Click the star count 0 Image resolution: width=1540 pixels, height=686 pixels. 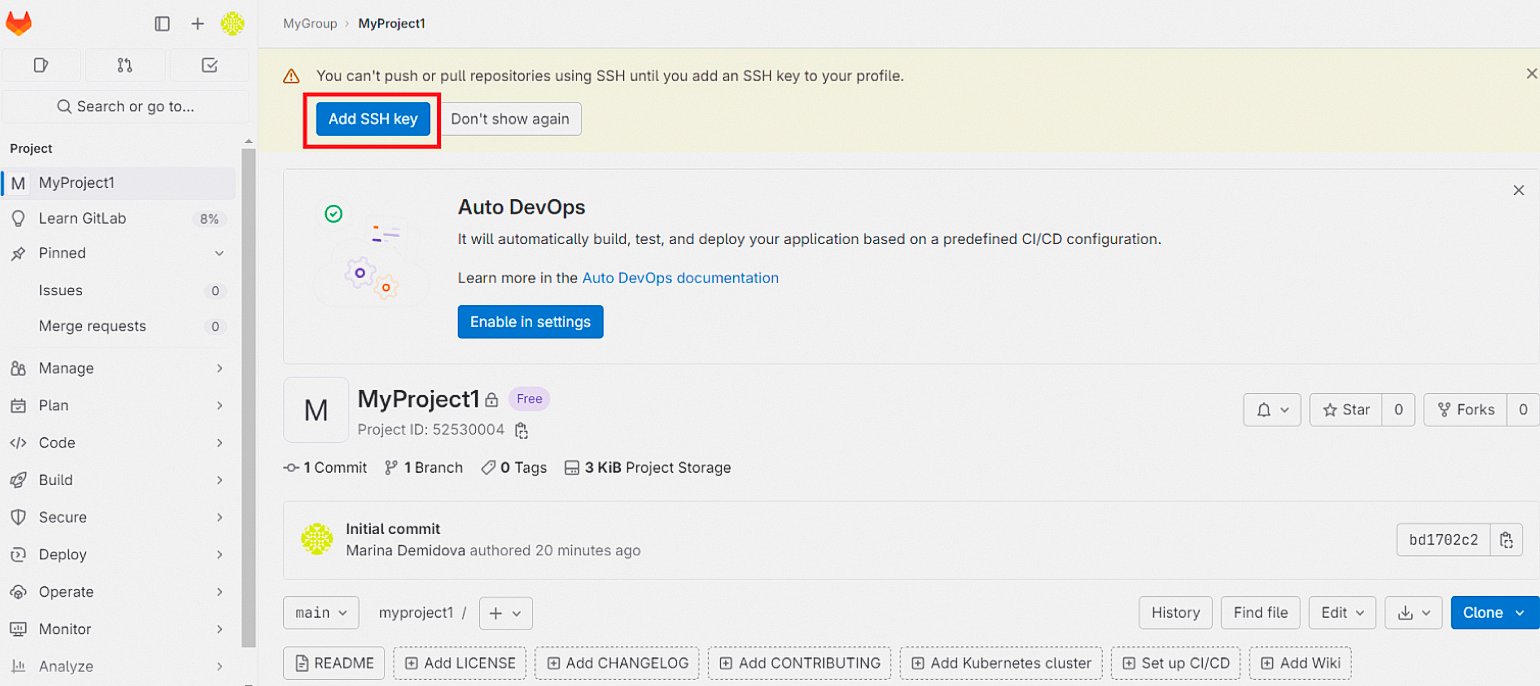(x=1398, y=410)
